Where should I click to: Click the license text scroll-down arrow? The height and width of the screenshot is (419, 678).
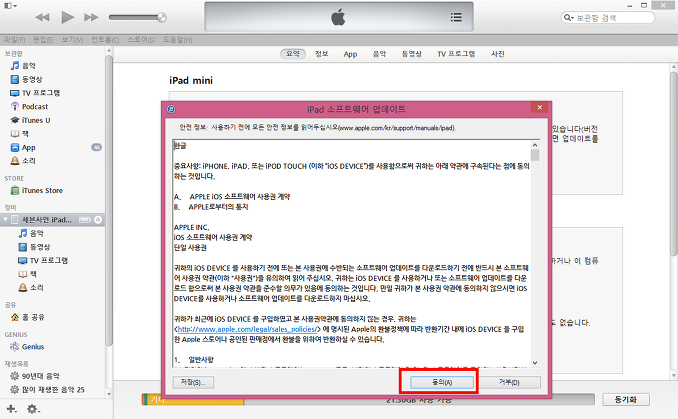(x=535, y=363)
